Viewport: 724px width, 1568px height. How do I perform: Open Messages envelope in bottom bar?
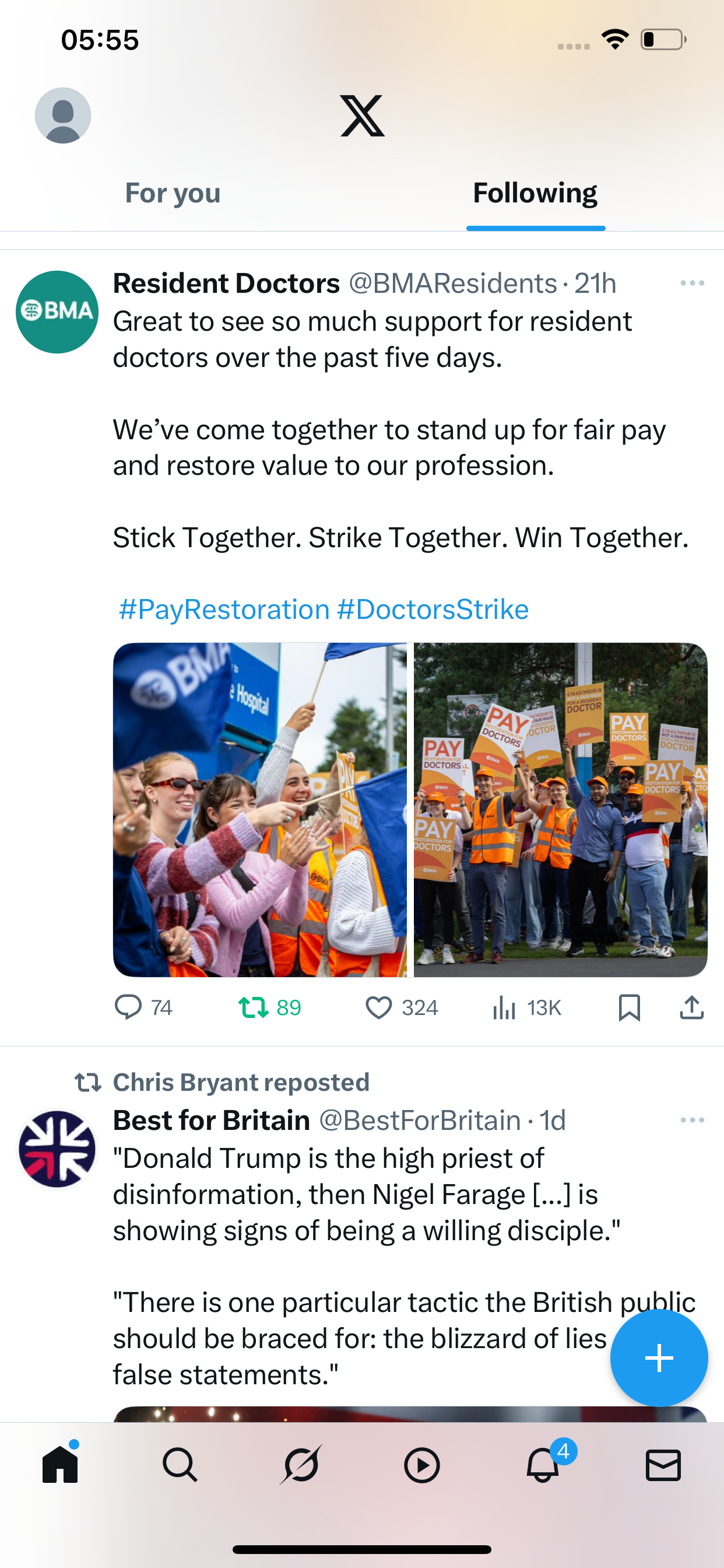pos(663,1465)
